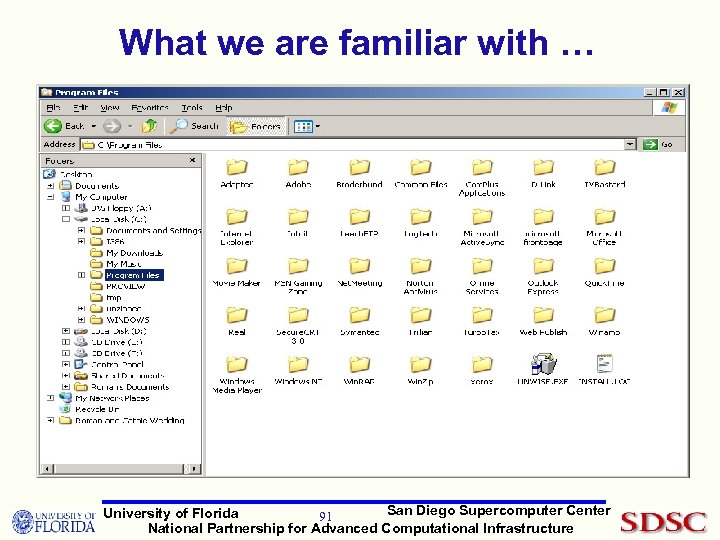This screenshot has height=540, width=720.
Task: Click the green Go button
Action: pos(658,145)
